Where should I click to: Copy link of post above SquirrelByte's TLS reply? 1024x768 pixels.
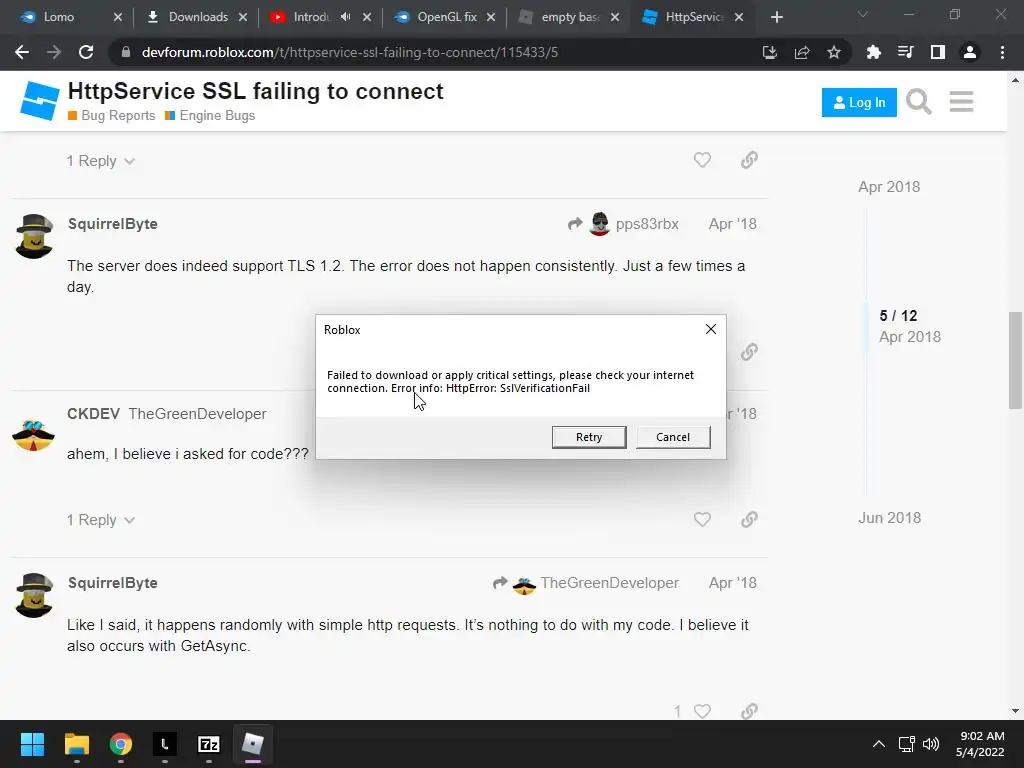click(749, 160)
